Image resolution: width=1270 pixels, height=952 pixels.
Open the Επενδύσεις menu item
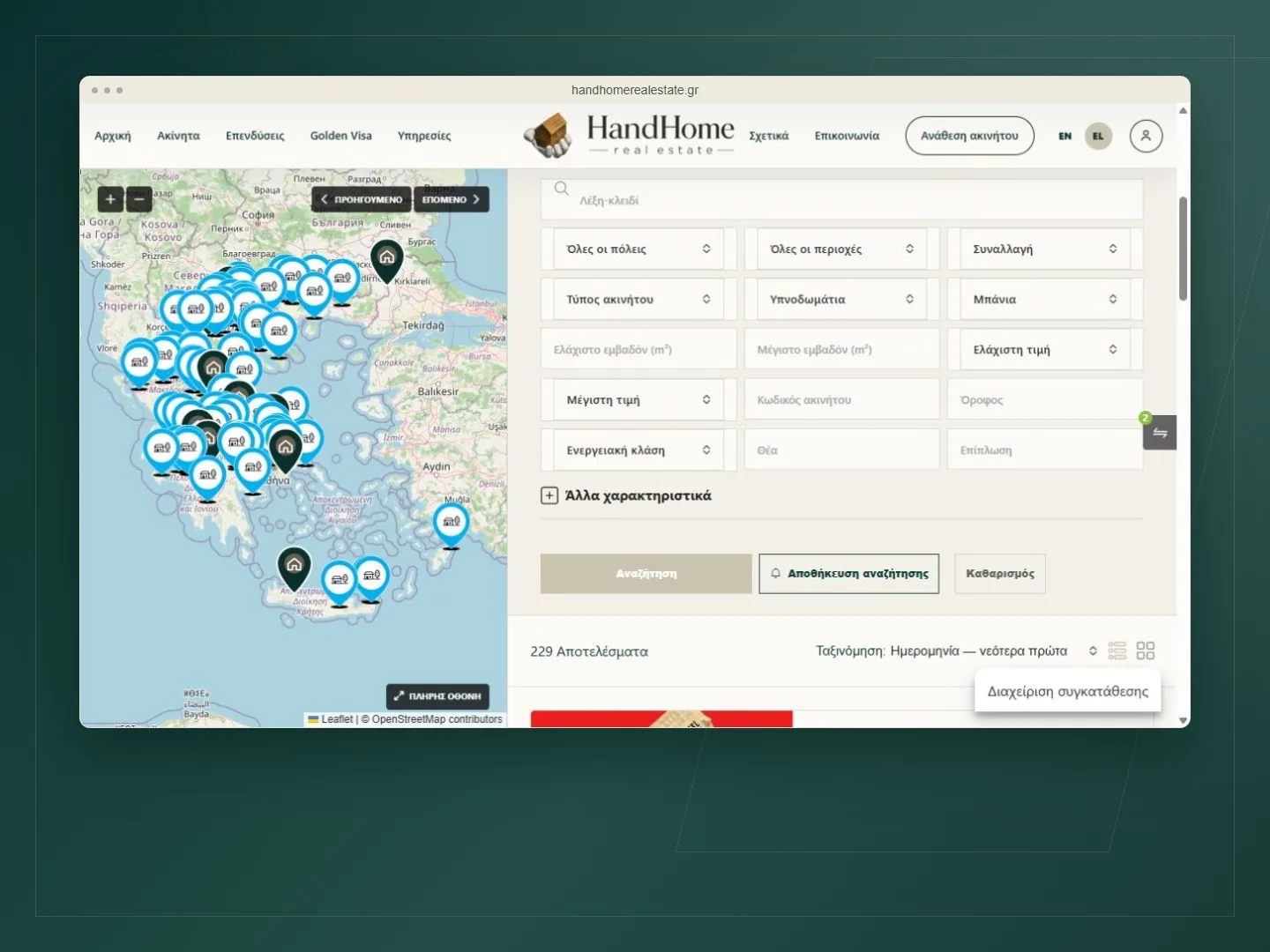tap(255, 136)
